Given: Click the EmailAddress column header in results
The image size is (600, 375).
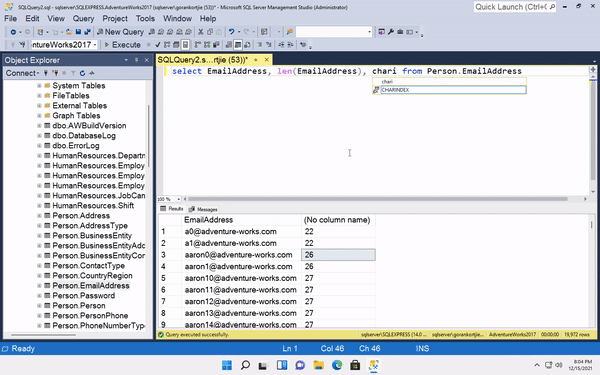Looking at the screenshot, I should coord(241,220).
